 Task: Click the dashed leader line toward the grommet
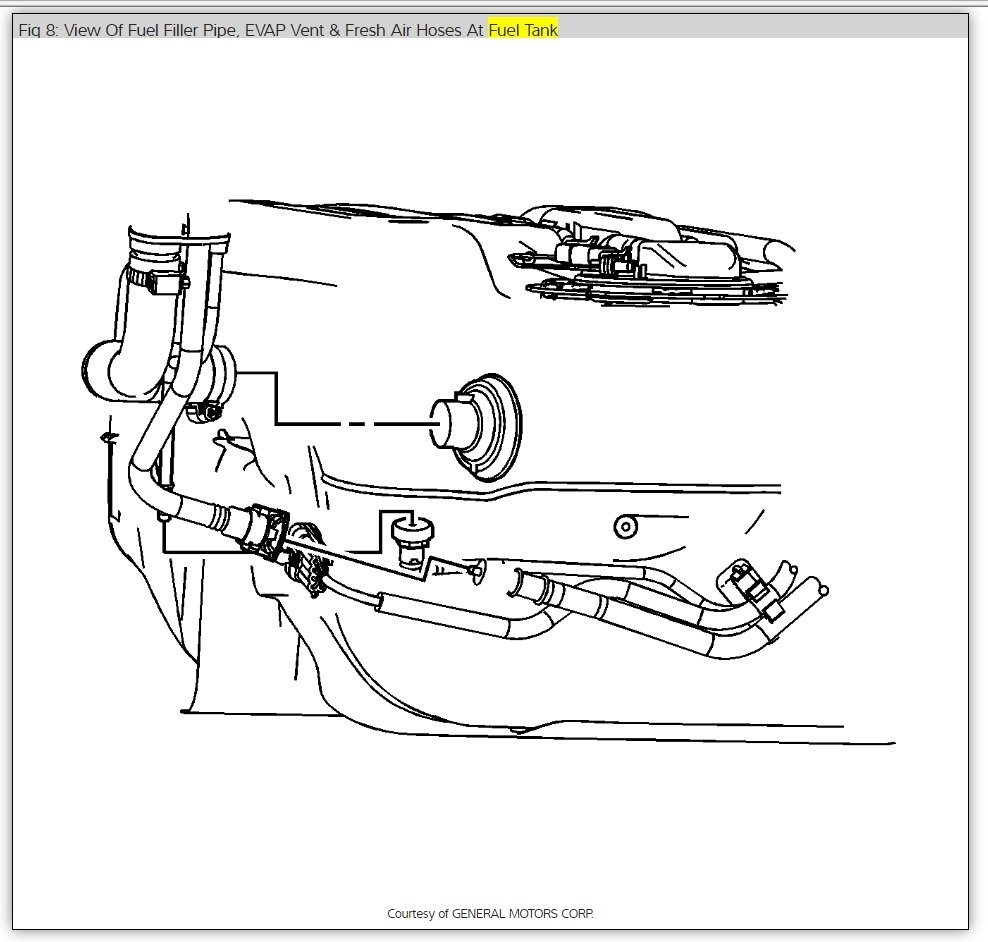[x=357, y=423]
